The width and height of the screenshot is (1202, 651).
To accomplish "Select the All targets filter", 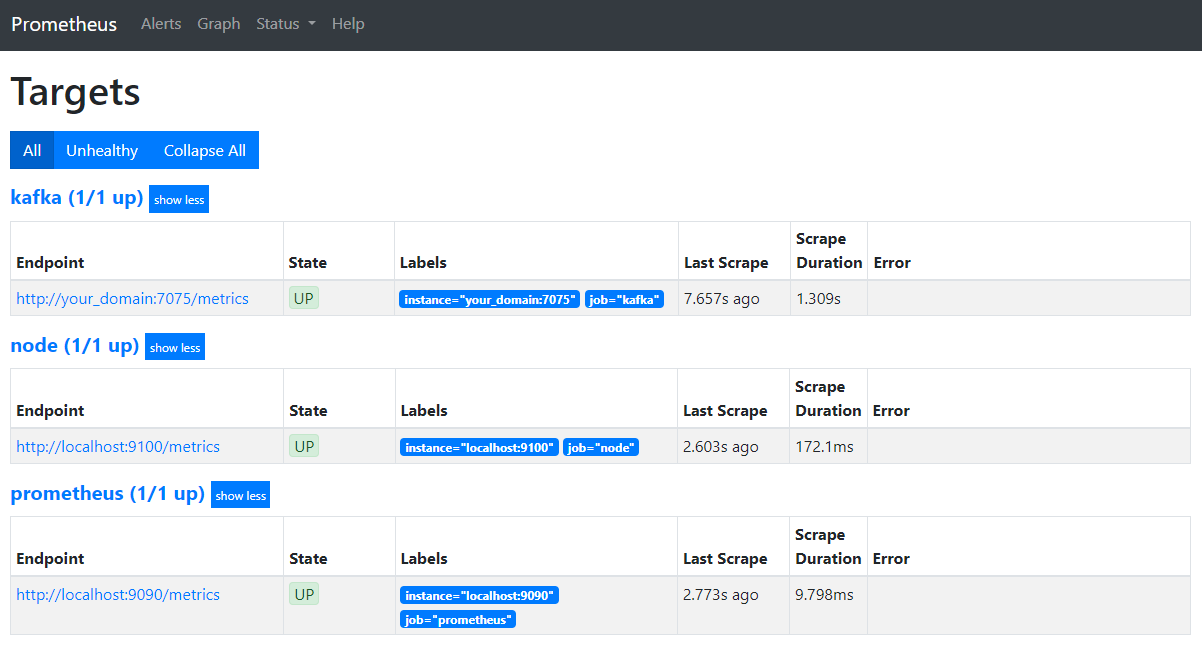I will 32,150.
